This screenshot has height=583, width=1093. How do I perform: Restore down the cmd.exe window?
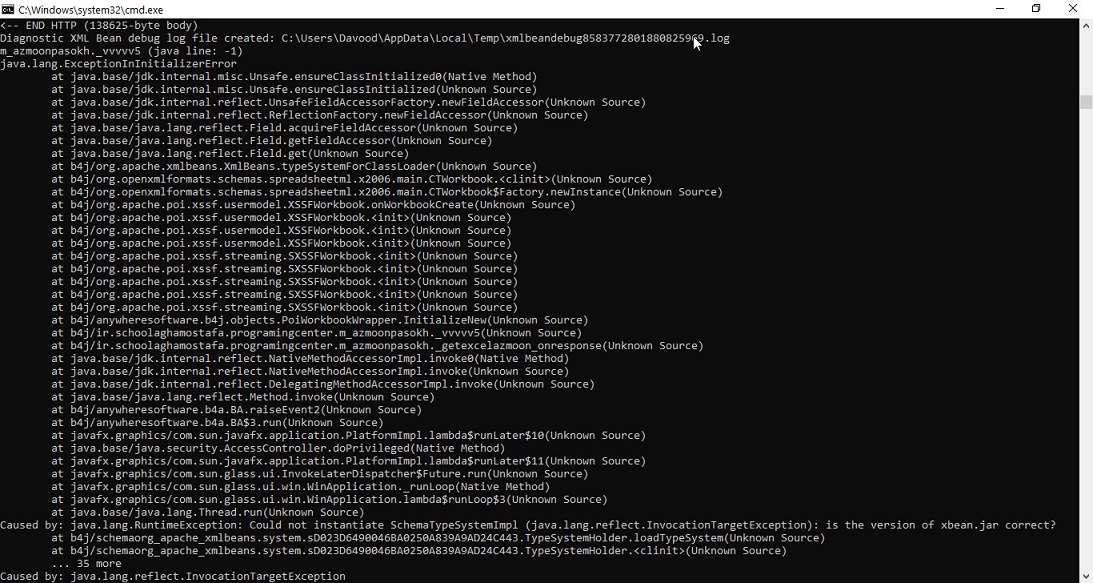(x=1036, y=9)
